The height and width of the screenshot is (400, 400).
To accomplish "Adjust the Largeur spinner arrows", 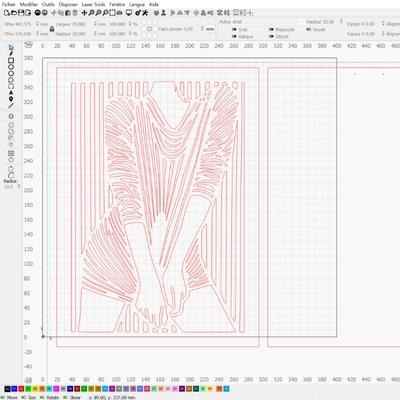I will [95, 24].
